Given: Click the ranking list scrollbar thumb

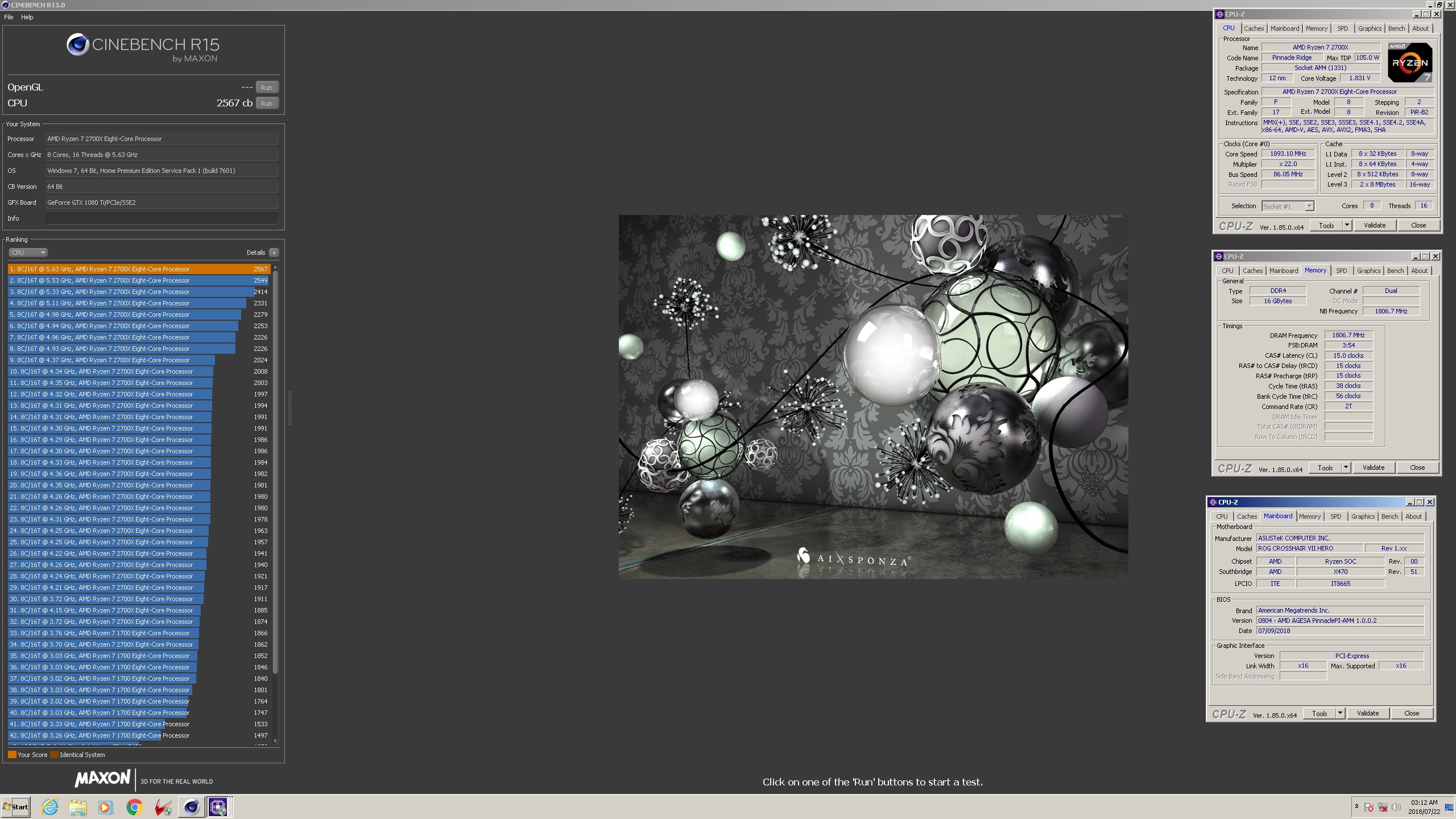Looking at the screenshot, I should tap(275, 472).
